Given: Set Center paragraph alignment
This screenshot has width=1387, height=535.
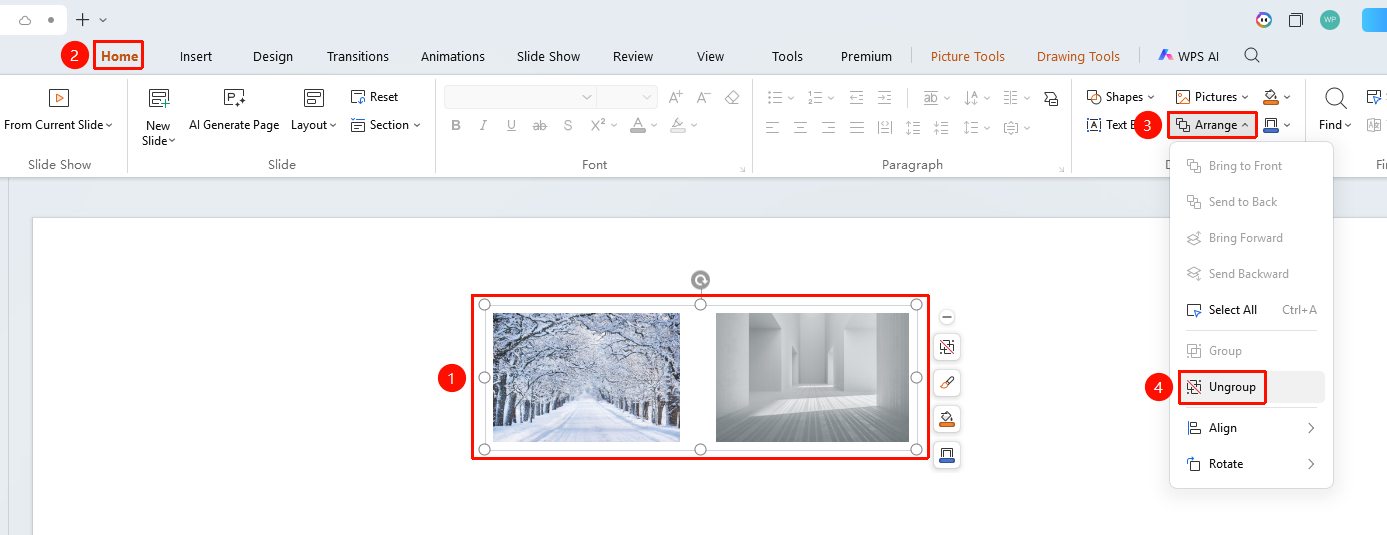Looking at the screenshot, I should click(x=801, y=127).
